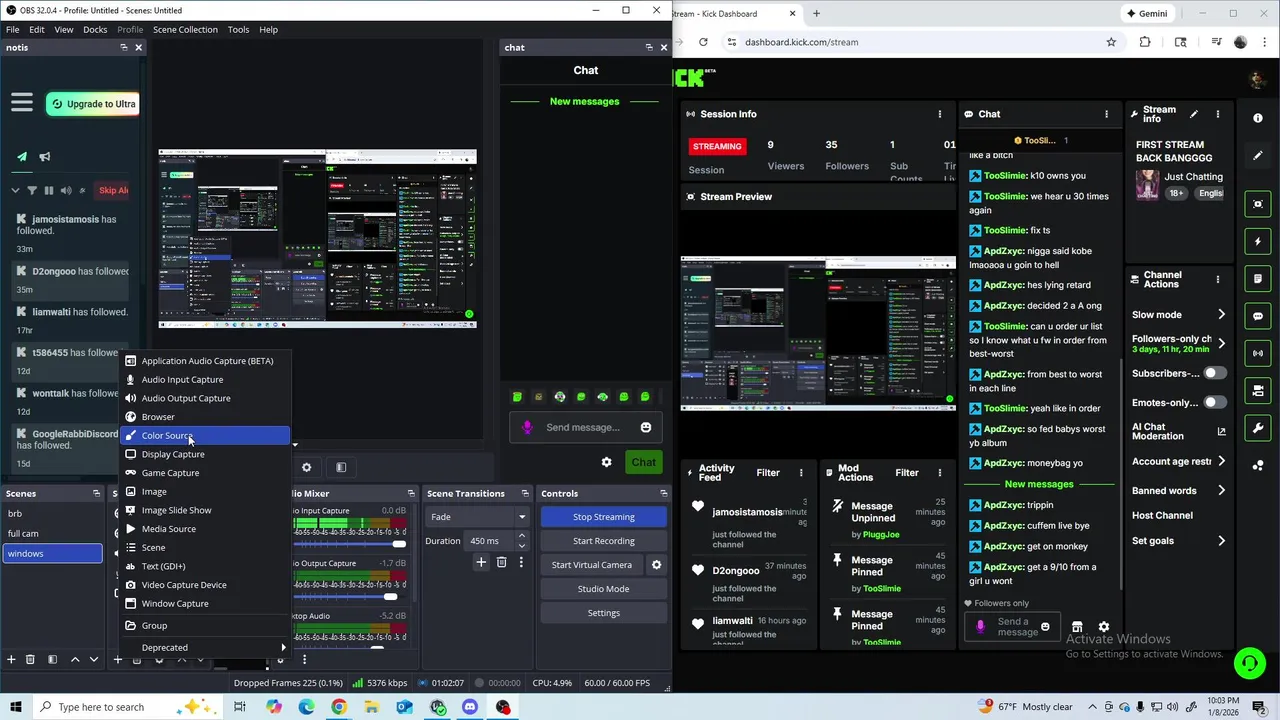Select Video Capture Device entry
Screen dimensions: 1280x720
click(205, 585)
